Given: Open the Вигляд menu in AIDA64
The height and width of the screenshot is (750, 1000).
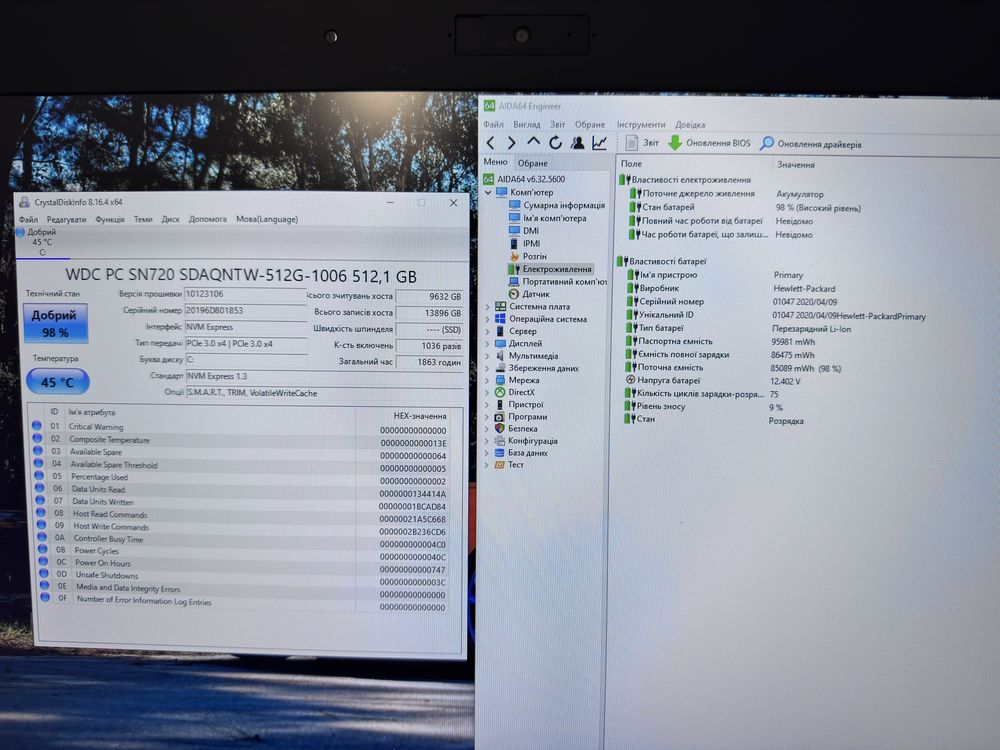Looking at the screenshot, I should coord(527,124).
